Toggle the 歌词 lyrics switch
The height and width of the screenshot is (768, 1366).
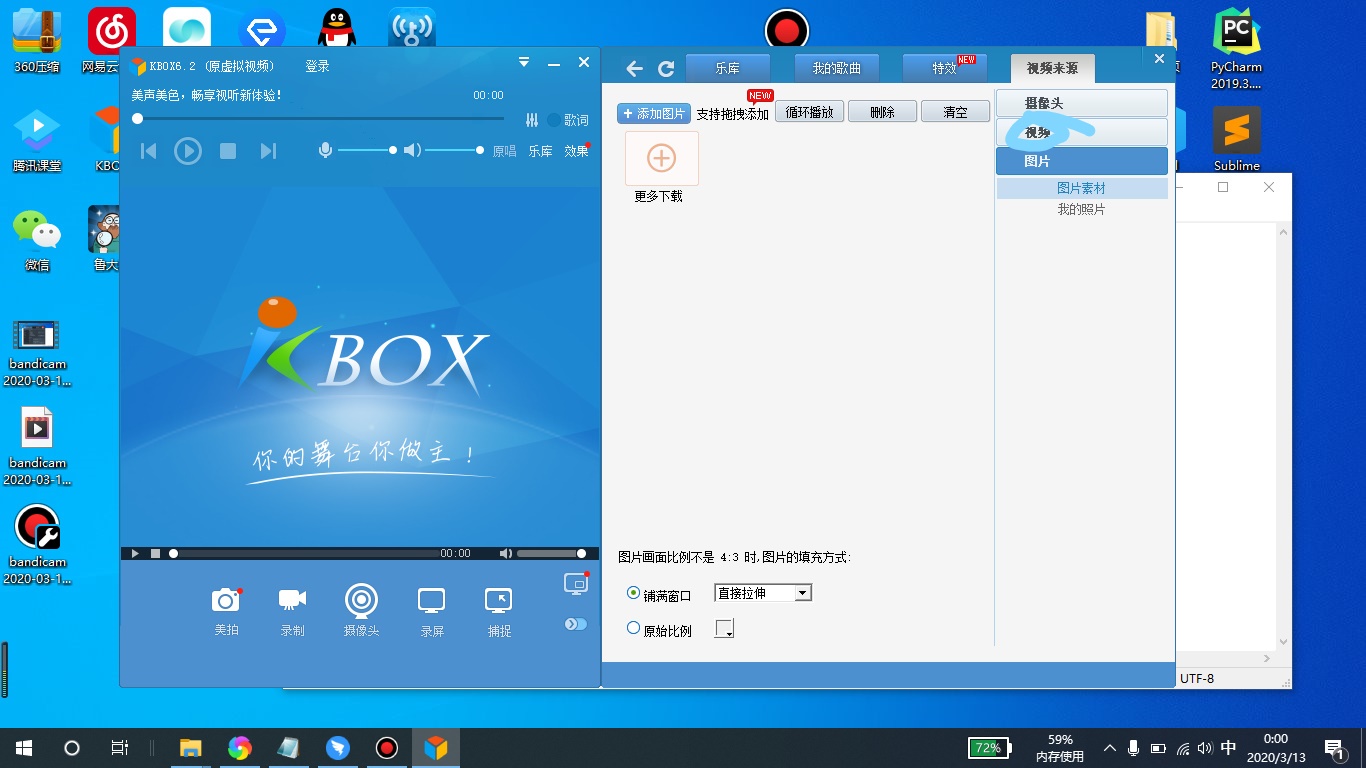[x=554, y=120]
